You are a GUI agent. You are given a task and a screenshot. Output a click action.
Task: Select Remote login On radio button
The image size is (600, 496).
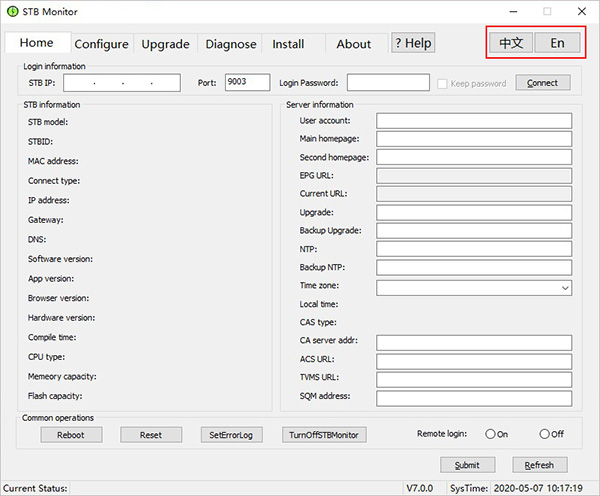click(490, 434)
